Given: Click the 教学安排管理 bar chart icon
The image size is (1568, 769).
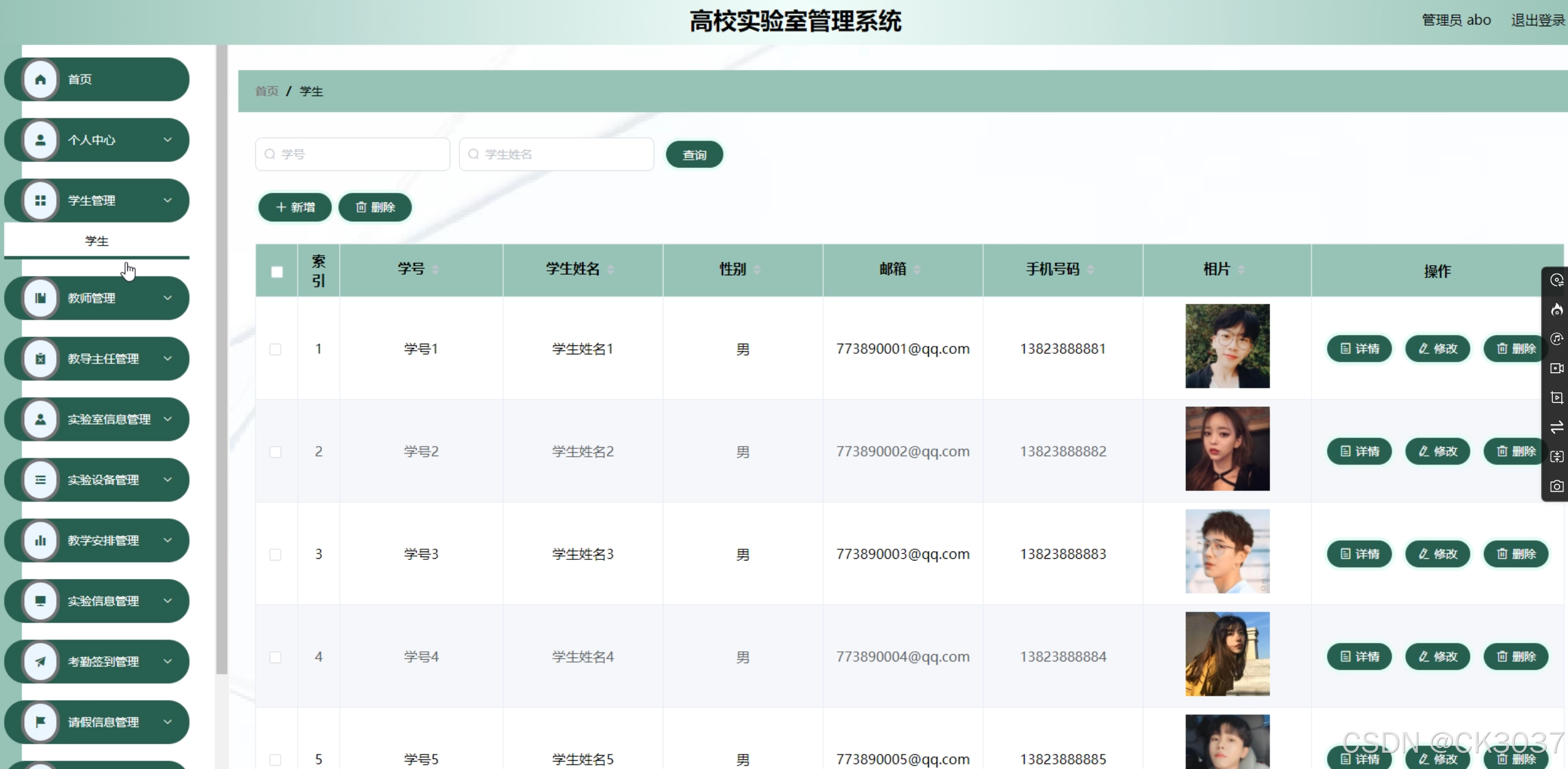Looking at the screenshot, I should click(x=40, y=540).
